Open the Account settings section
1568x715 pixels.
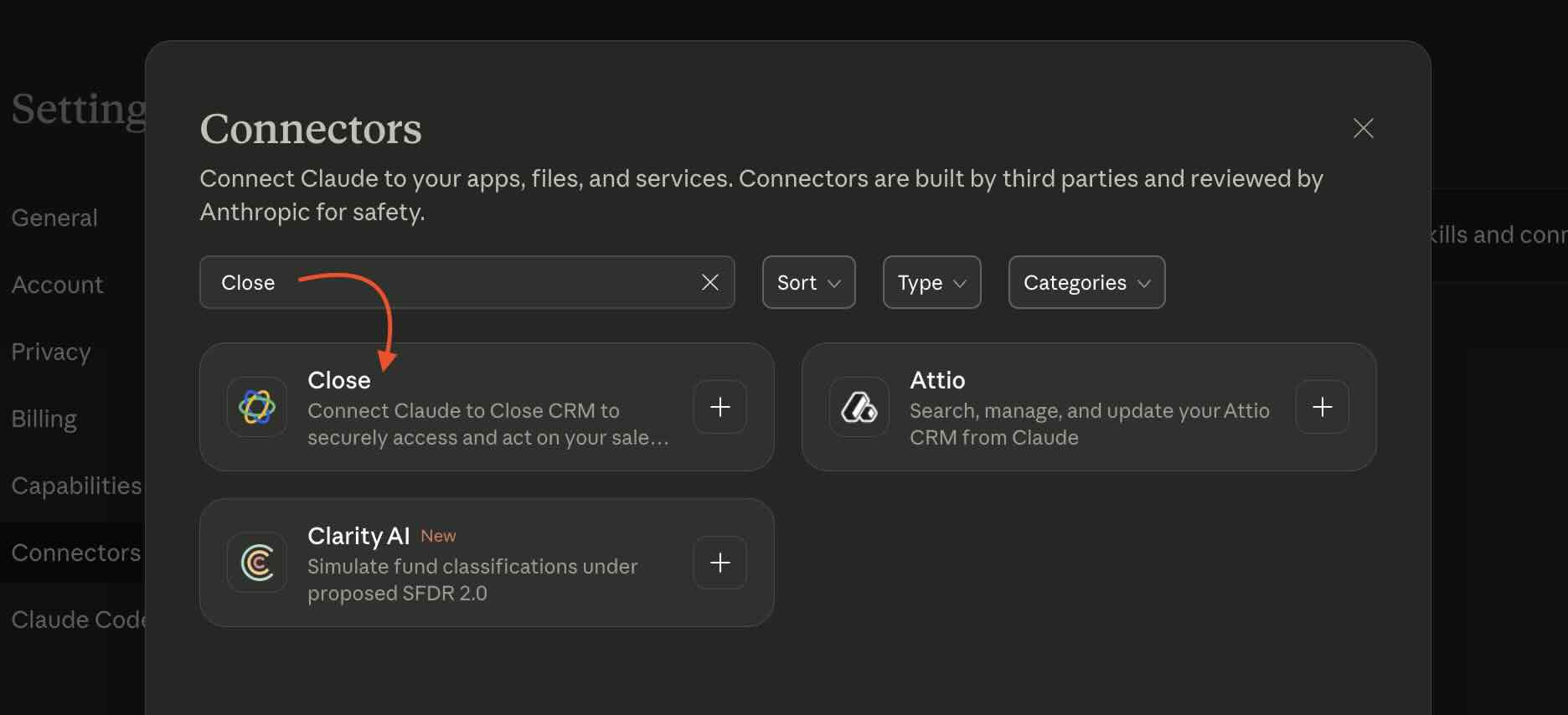(58, 285)
